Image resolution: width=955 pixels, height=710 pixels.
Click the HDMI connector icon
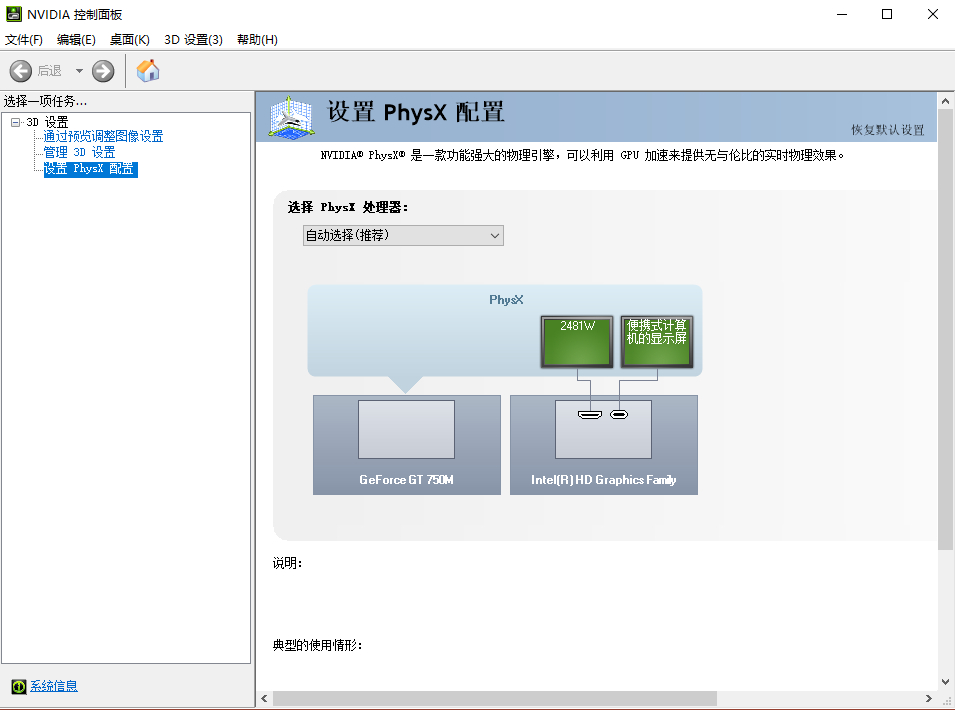[590, 415]
